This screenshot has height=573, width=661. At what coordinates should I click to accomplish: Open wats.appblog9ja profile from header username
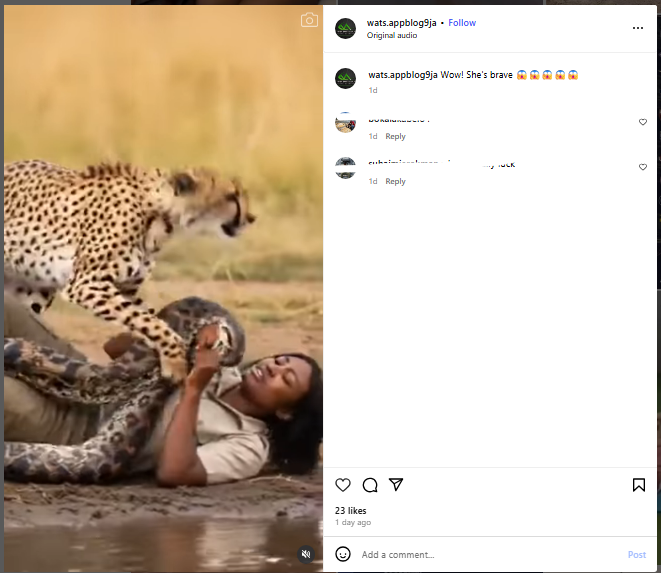coord(401,23)
